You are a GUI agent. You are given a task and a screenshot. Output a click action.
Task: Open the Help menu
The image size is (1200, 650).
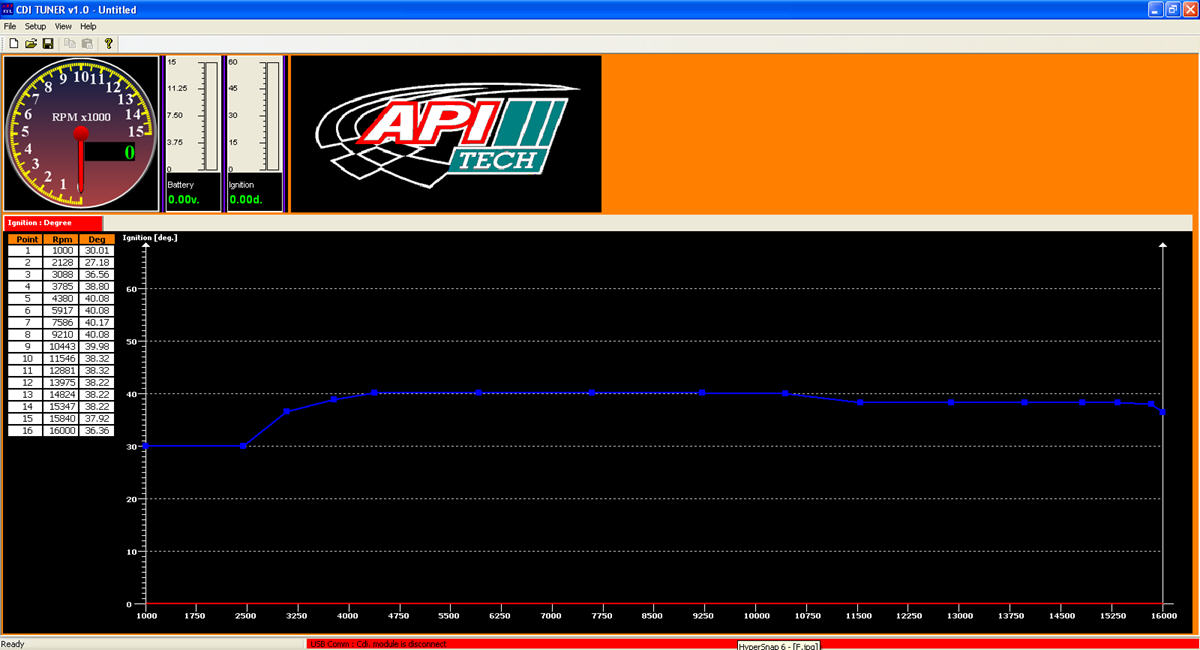pos(89,26)
